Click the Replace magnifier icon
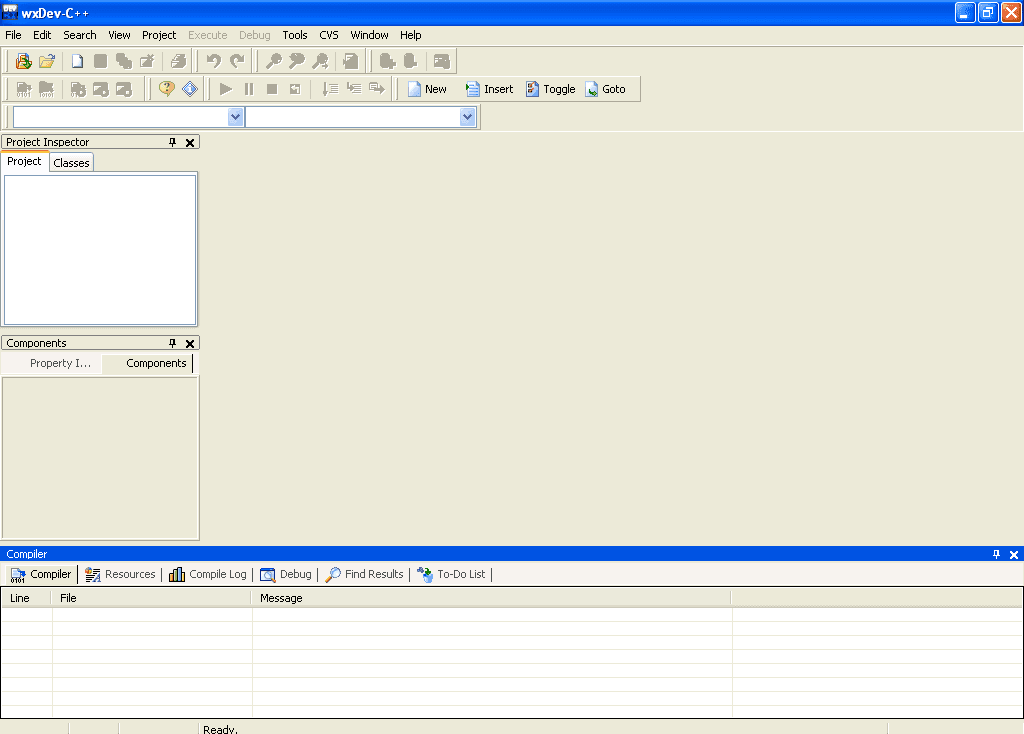 pos(296,61)
